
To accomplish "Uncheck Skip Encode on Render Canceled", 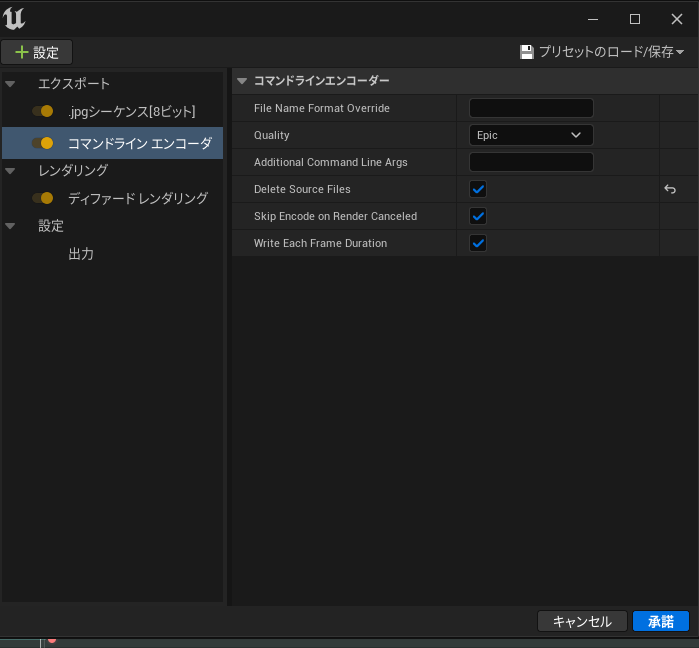I will (x=478, y=216).
